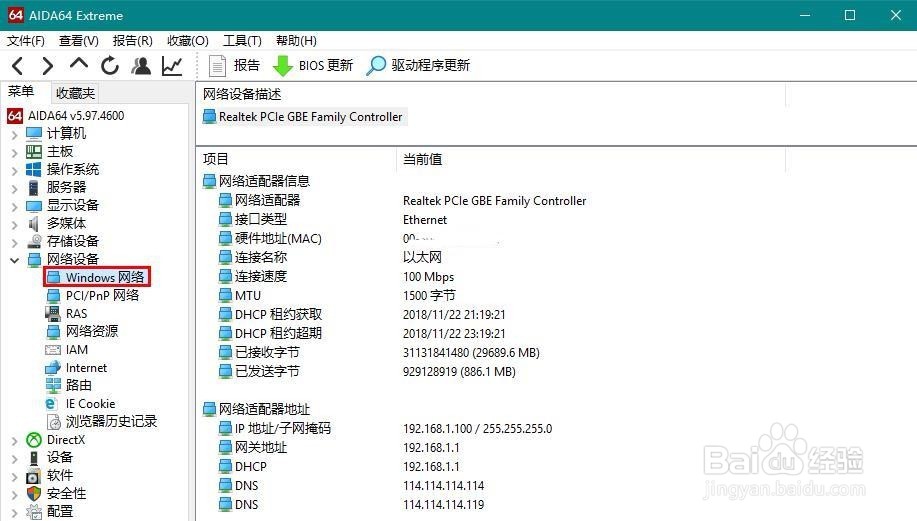This screenshot has height=521, width=917.
Task: Expand the 操作系统 tree node
Action: pyautogui.click(x=15, y=171)
